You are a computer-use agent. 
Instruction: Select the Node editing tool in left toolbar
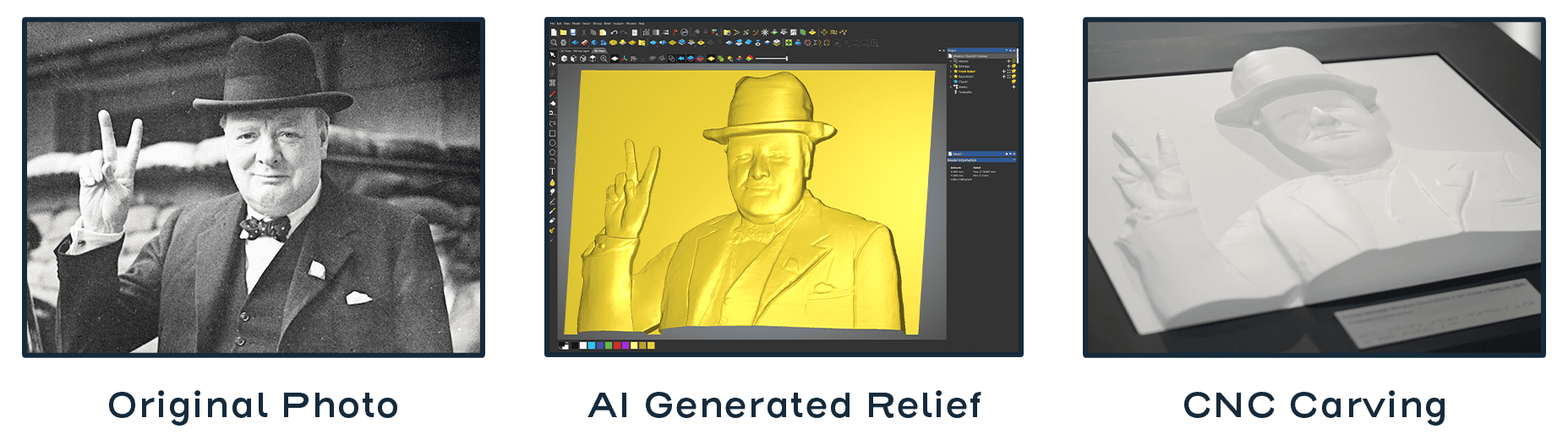[553, 63]
